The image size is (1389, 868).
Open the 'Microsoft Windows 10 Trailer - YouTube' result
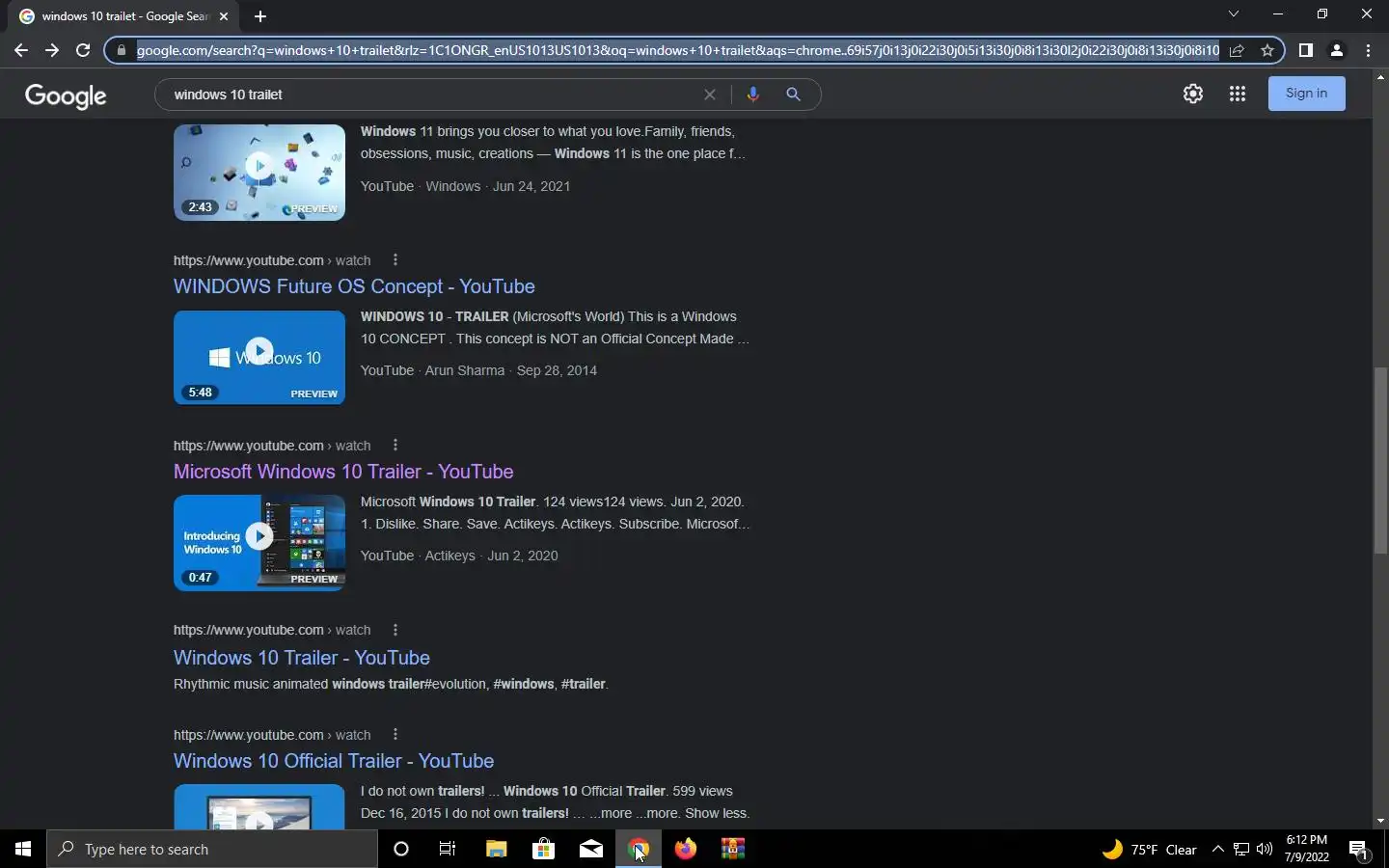point(343,472)
